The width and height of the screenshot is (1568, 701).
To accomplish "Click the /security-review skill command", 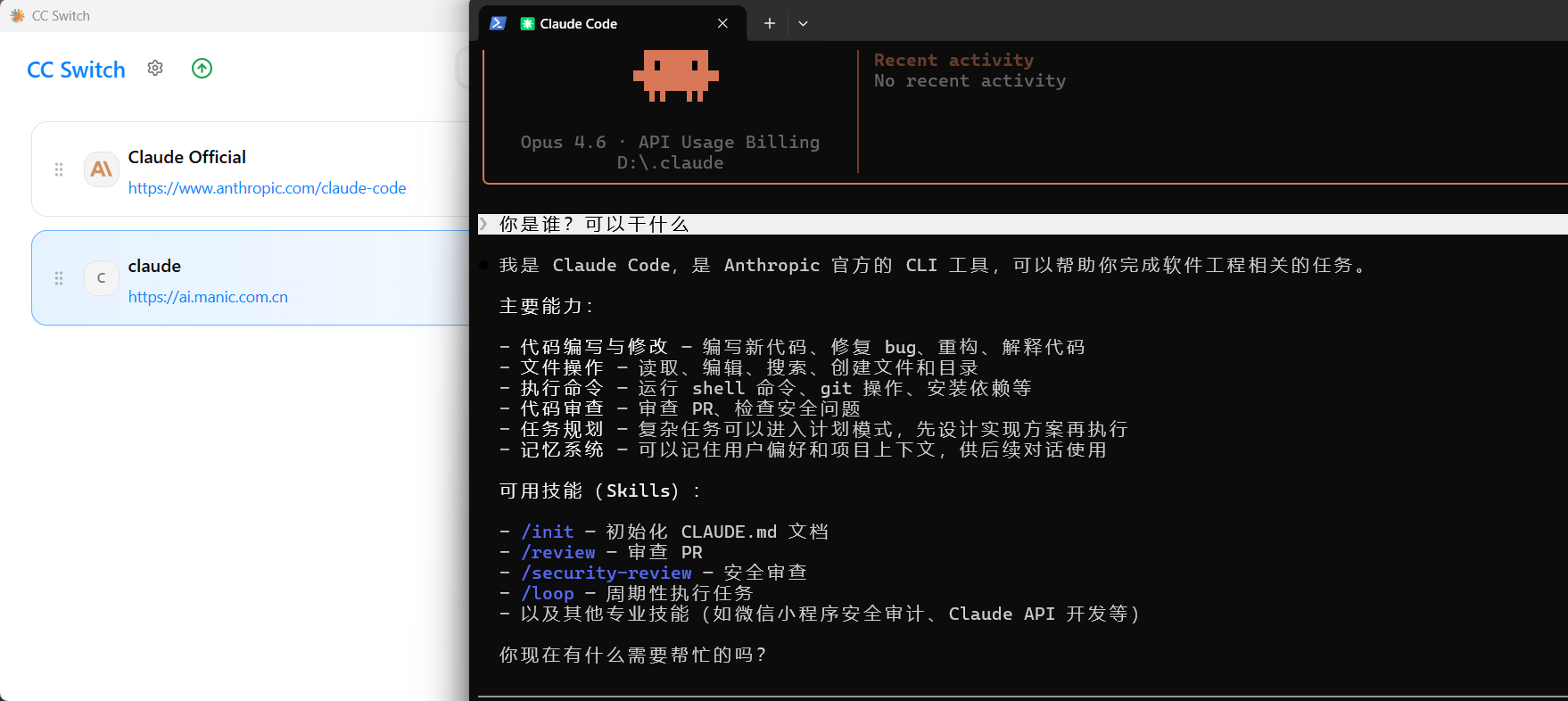I will 607,573.
